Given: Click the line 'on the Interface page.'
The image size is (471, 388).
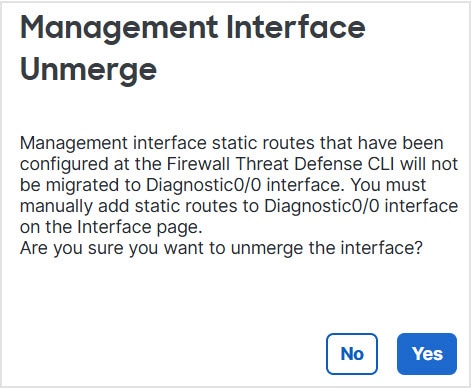Looking at the screenshot, I should [111, 227].
